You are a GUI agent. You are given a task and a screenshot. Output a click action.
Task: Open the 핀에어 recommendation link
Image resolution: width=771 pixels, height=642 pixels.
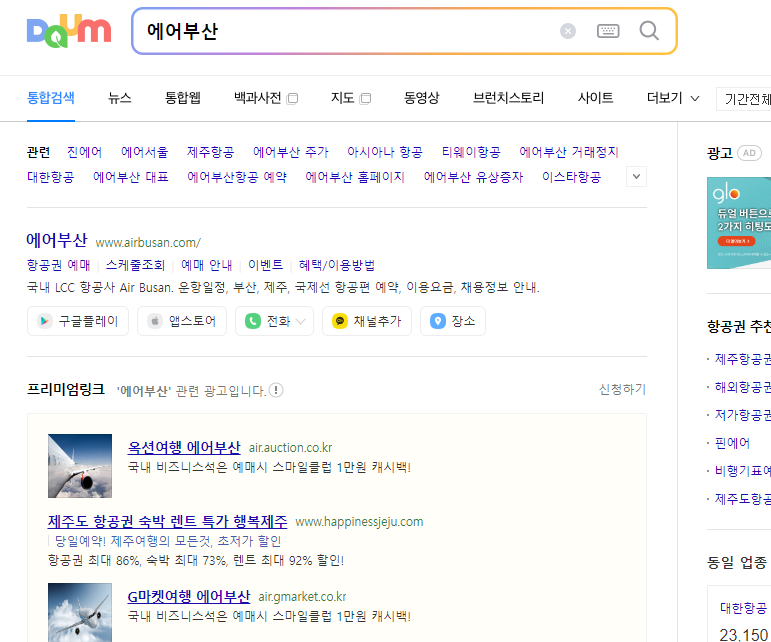click(x=732, y=443)
